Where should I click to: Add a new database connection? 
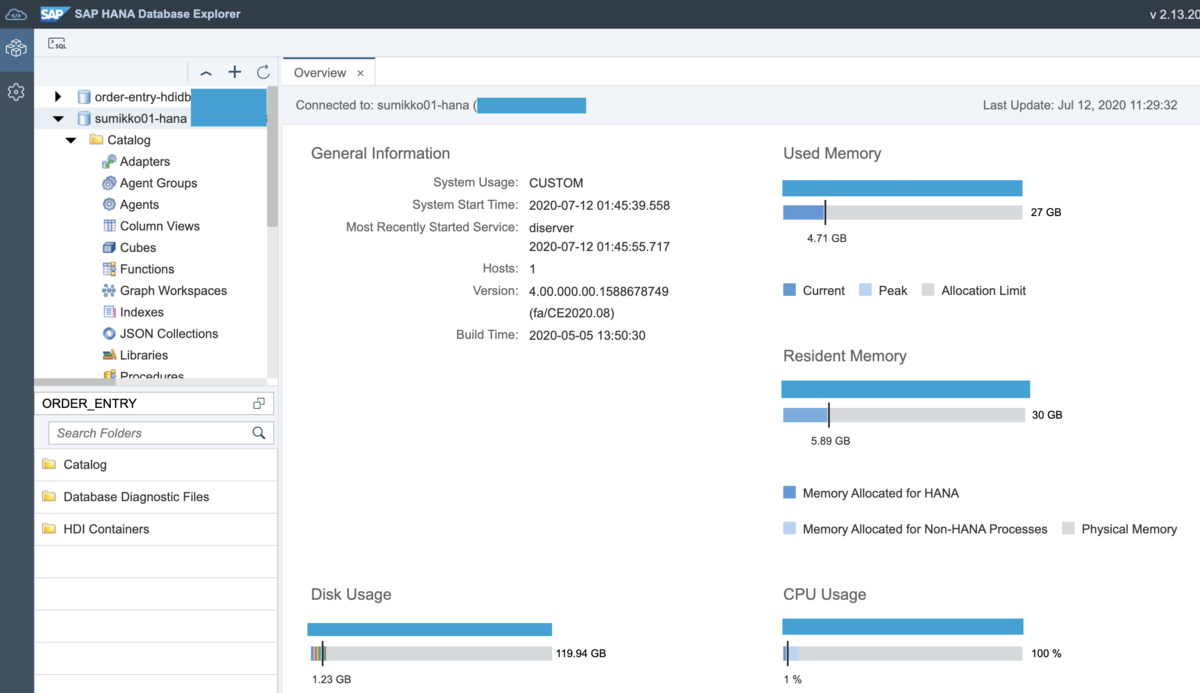[235, 72]
